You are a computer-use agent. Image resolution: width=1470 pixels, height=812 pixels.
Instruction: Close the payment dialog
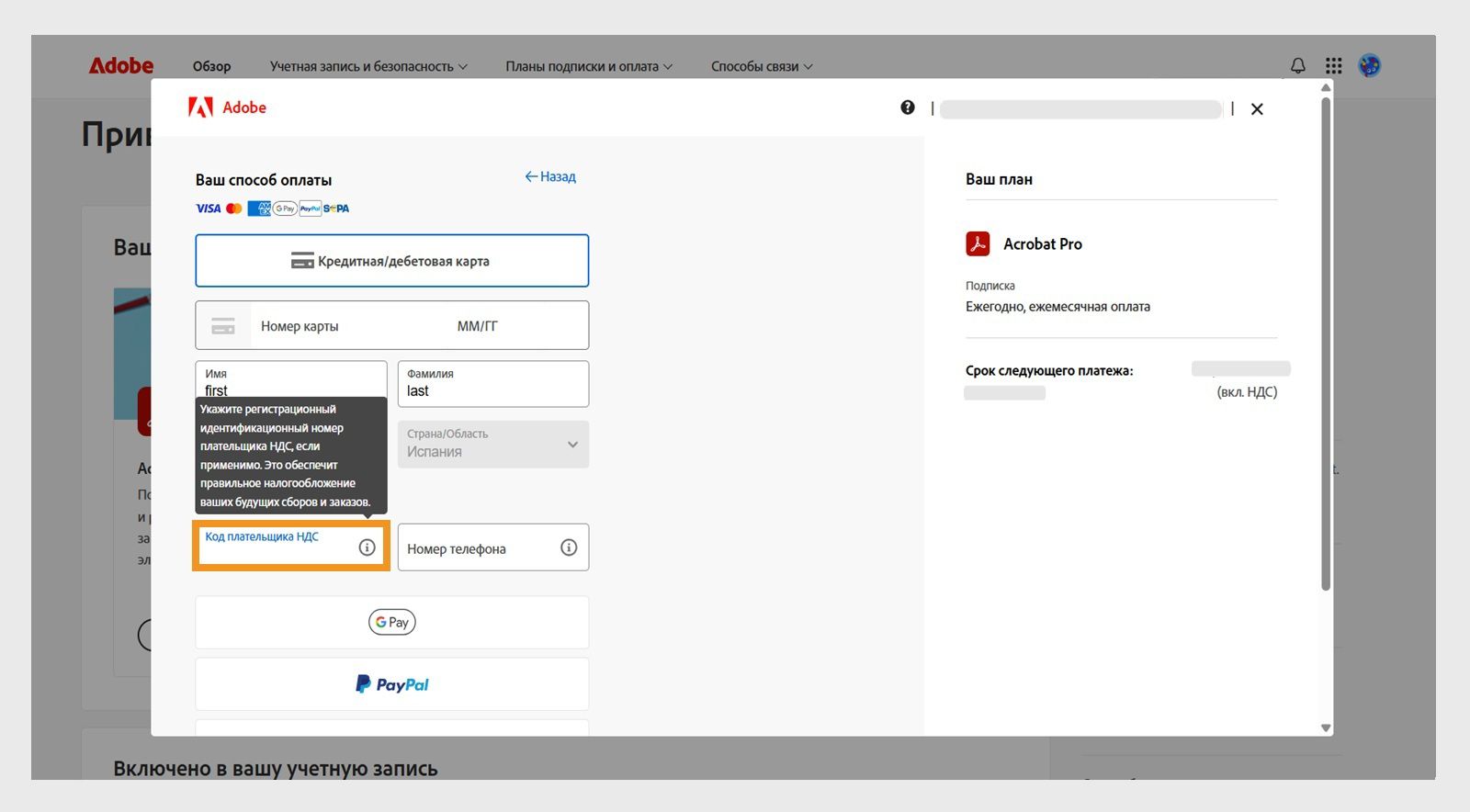coord(1257,109)
